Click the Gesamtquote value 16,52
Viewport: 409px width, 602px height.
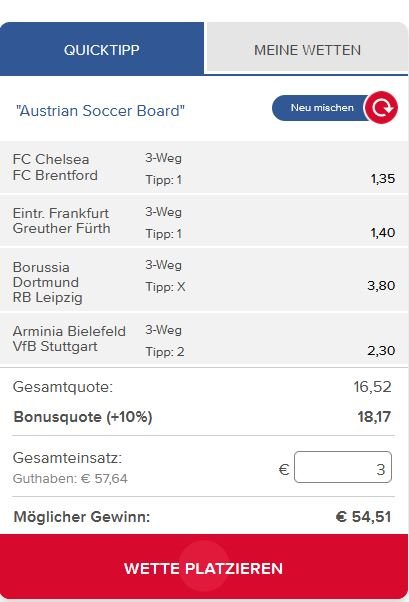372,387
